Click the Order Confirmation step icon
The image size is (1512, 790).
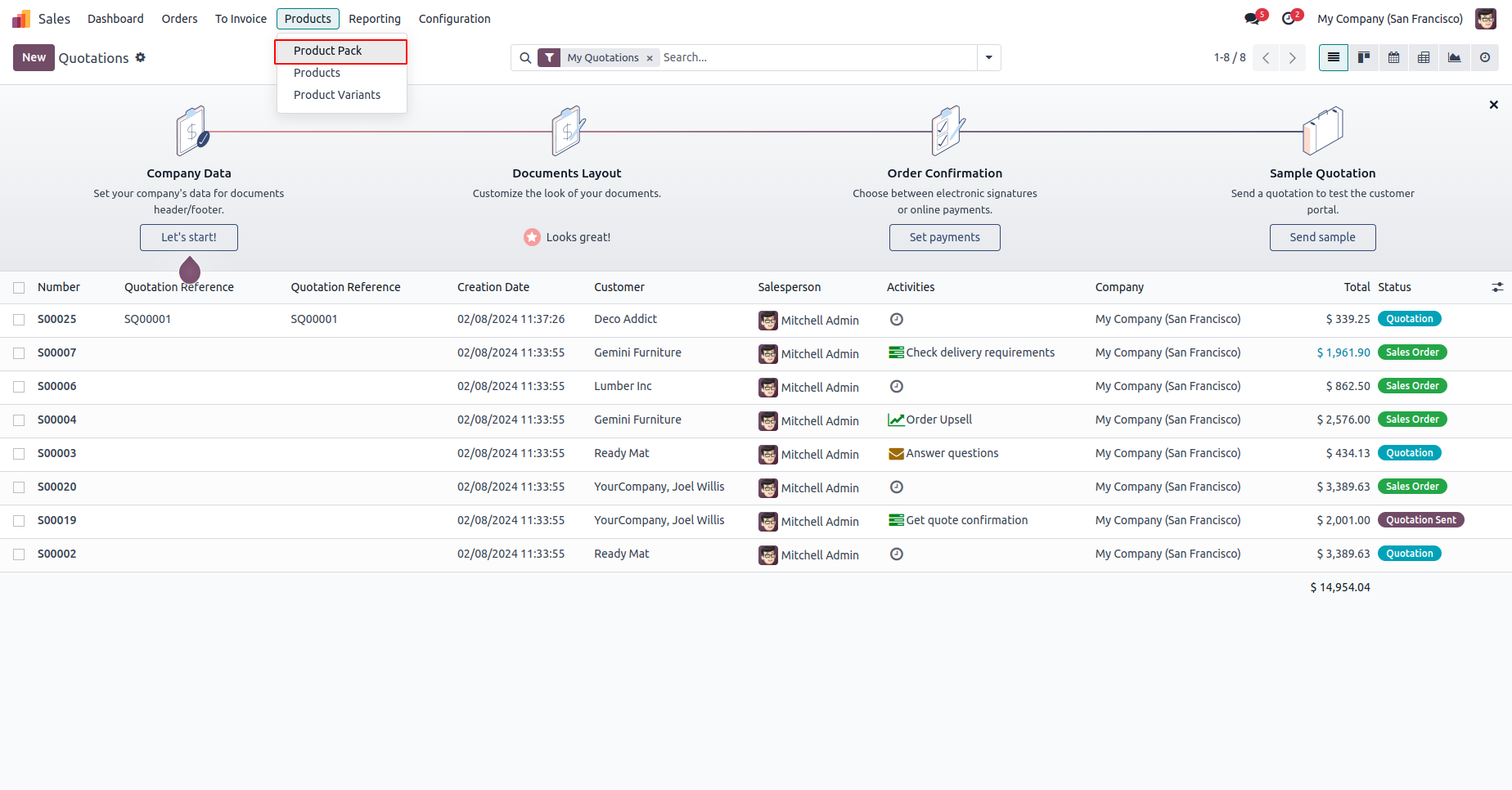coord(947,131)
